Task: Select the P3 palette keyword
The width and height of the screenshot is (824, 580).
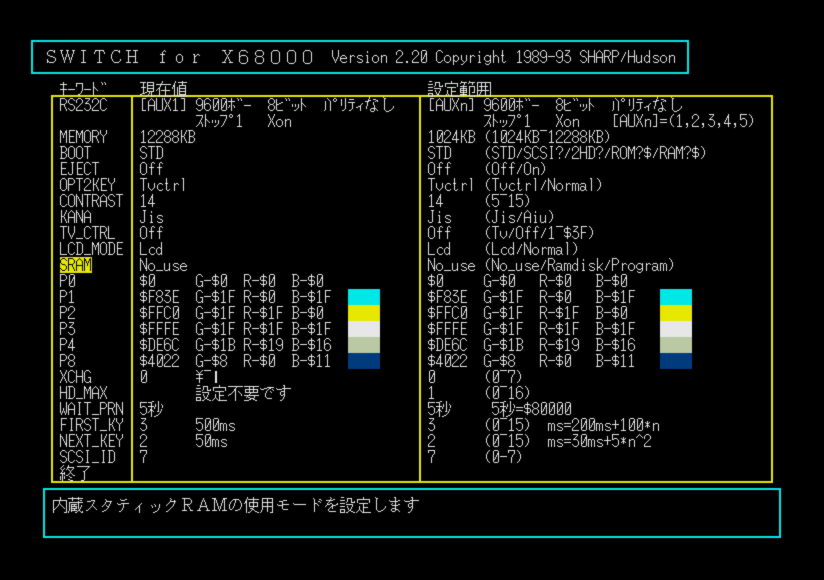Action: [x=67, y=329]
